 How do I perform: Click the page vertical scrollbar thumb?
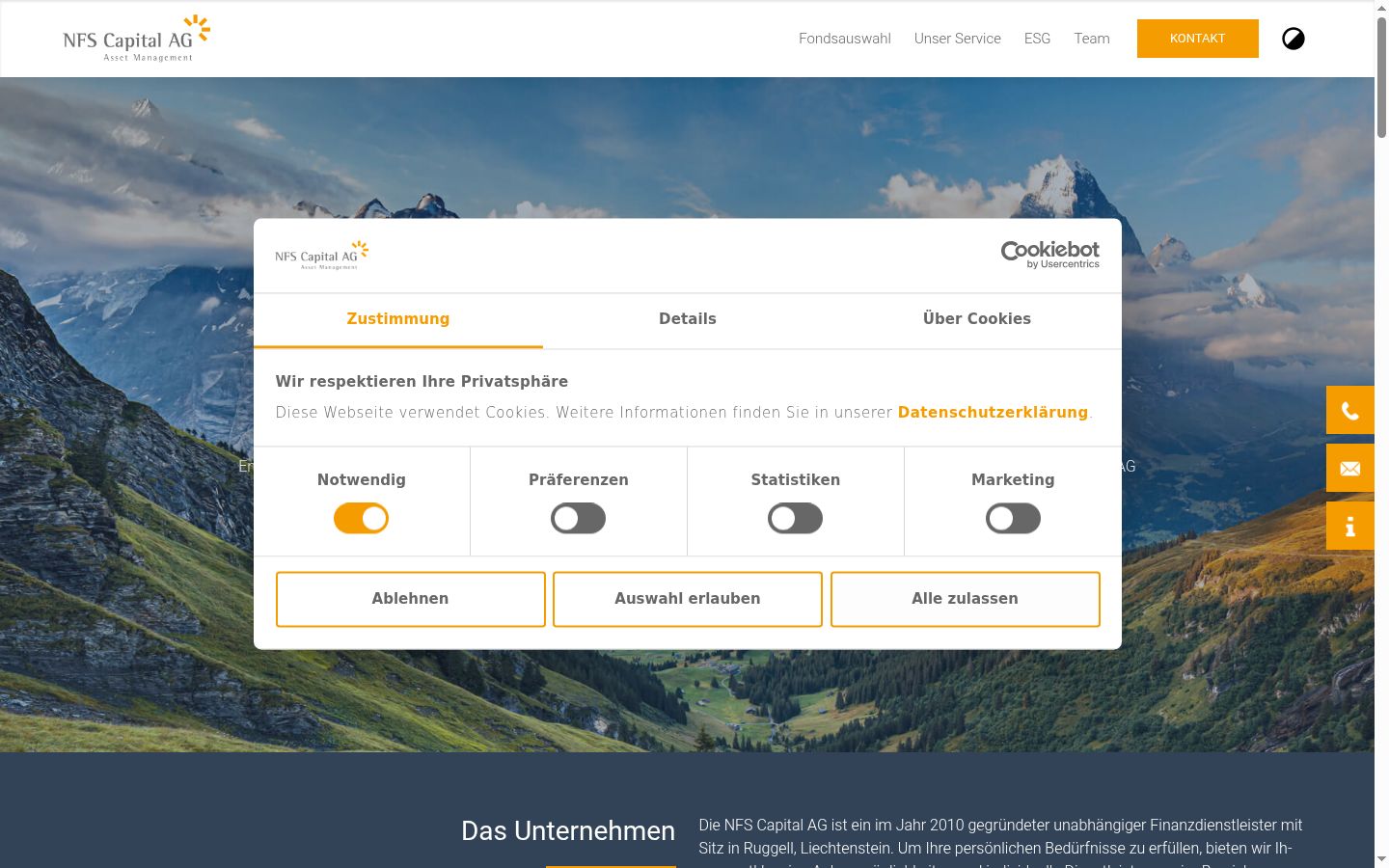click(x=1381, y=77)
